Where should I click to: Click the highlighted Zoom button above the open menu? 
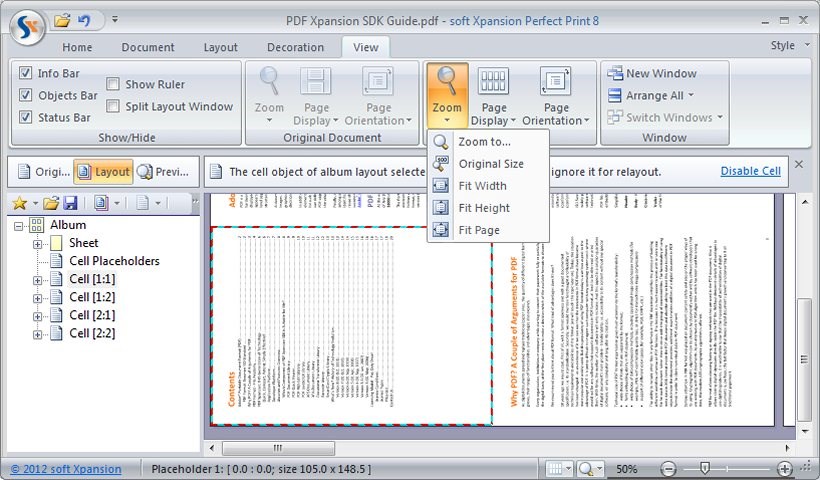click(447, 95)
